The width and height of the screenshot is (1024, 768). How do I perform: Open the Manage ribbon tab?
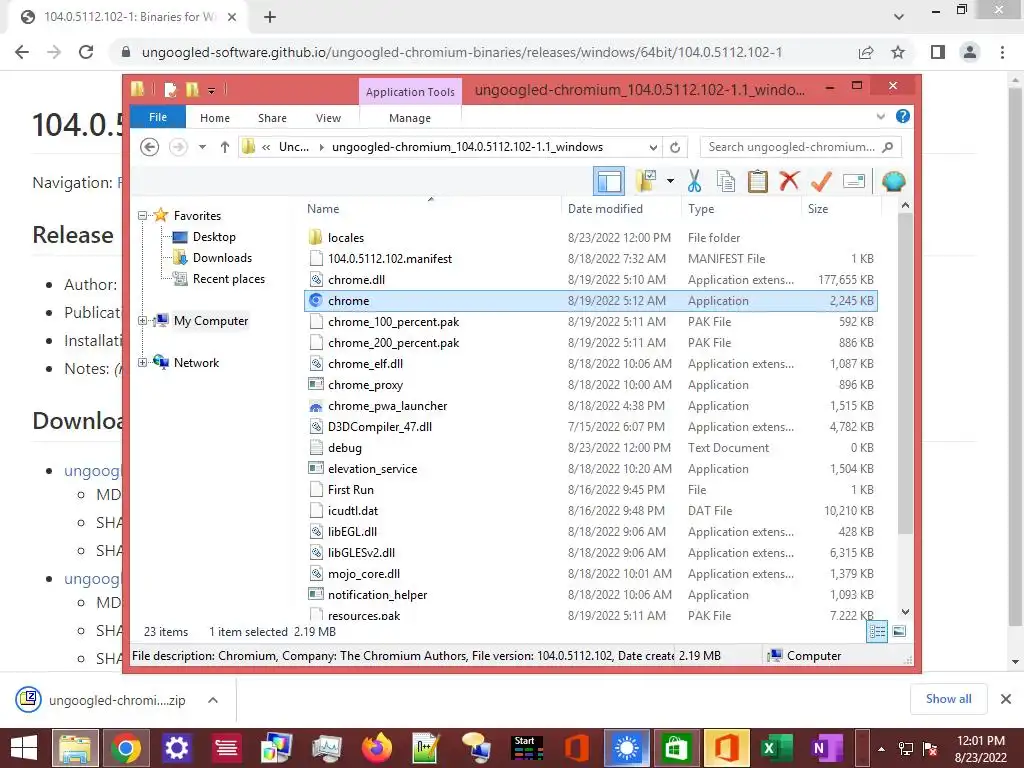[410, 118]
